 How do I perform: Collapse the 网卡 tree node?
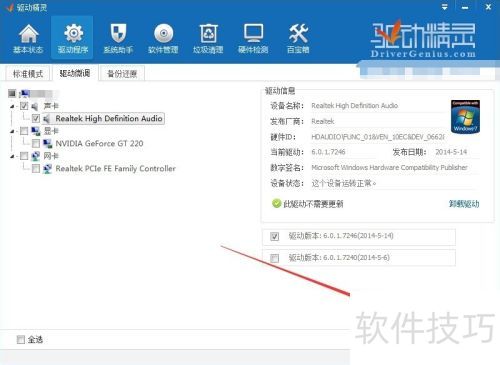(x=12, y=157)
